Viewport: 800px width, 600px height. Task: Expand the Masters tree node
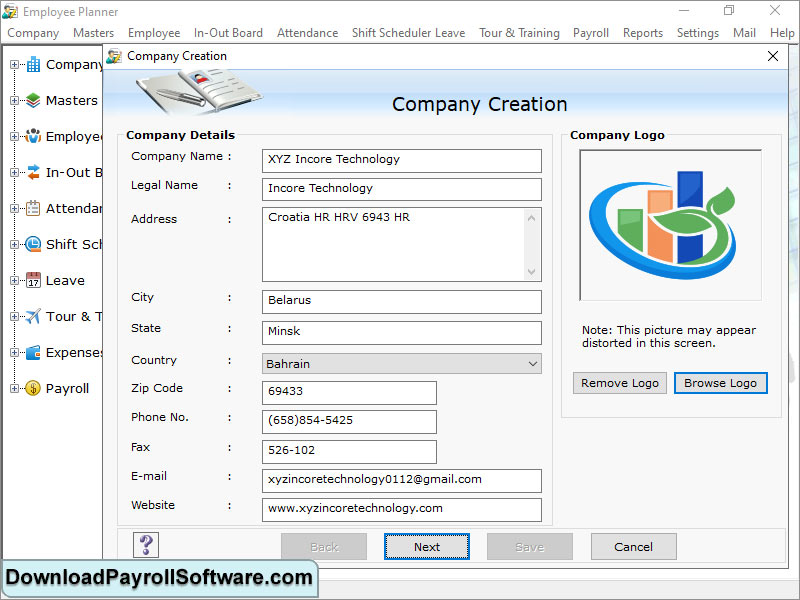[14, 100]
